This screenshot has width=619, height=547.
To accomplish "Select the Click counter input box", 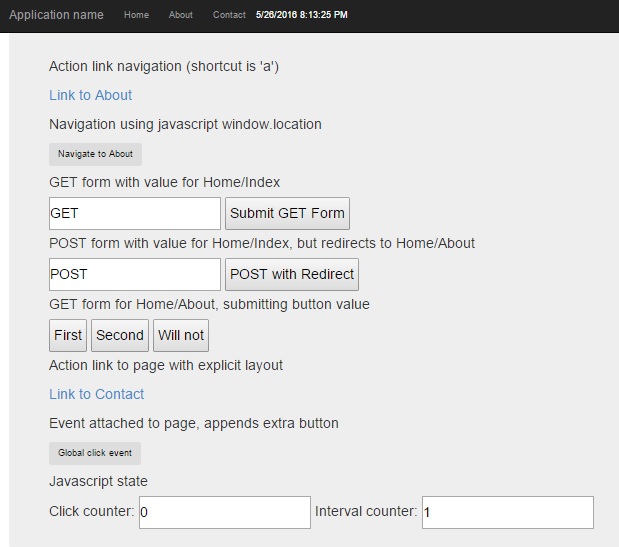I will (x=225, y=512).
